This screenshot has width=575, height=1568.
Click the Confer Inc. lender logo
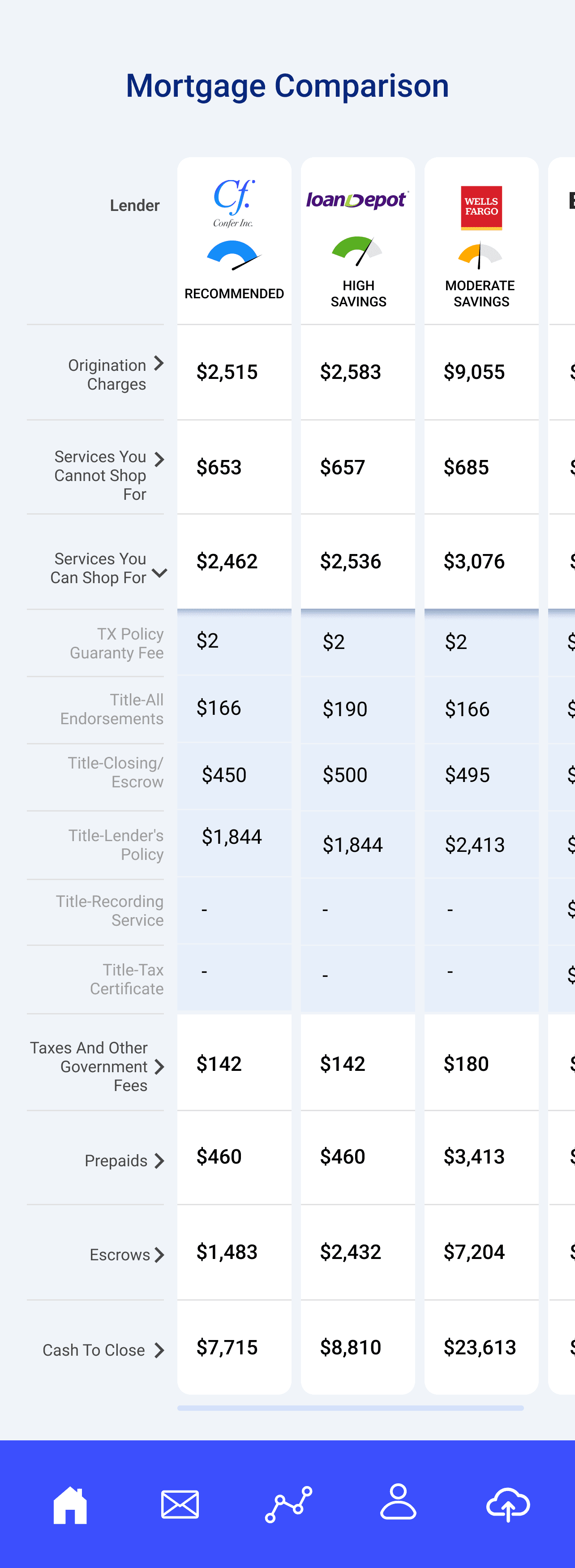click(234, 203)
